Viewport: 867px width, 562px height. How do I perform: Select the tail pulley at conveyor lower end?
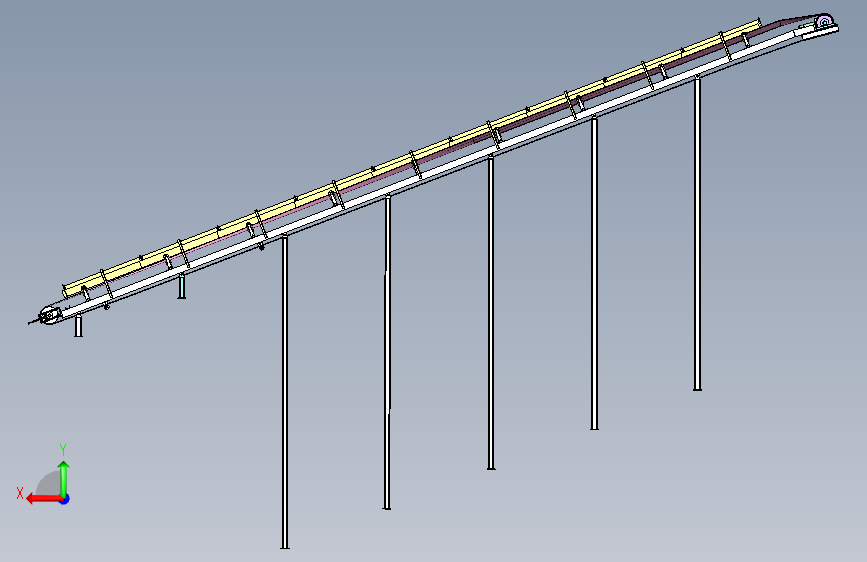coord(49,316)
